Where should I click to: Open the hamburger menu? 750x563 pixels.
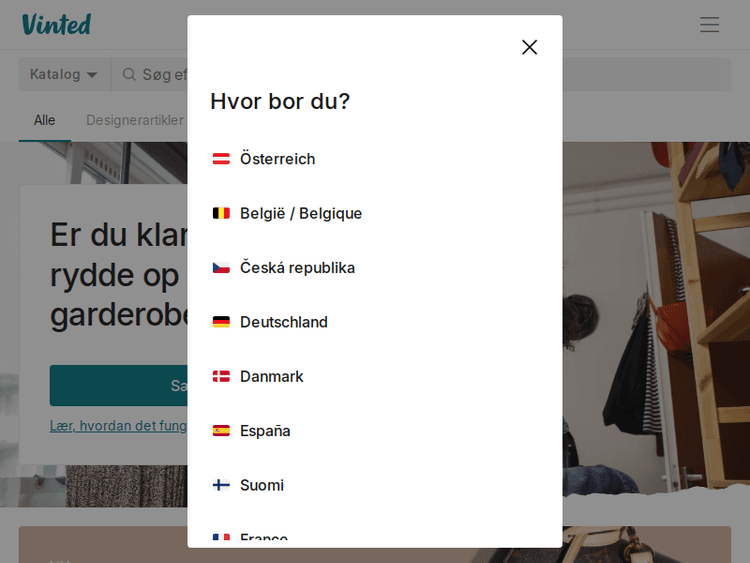(x=709, y=24)
